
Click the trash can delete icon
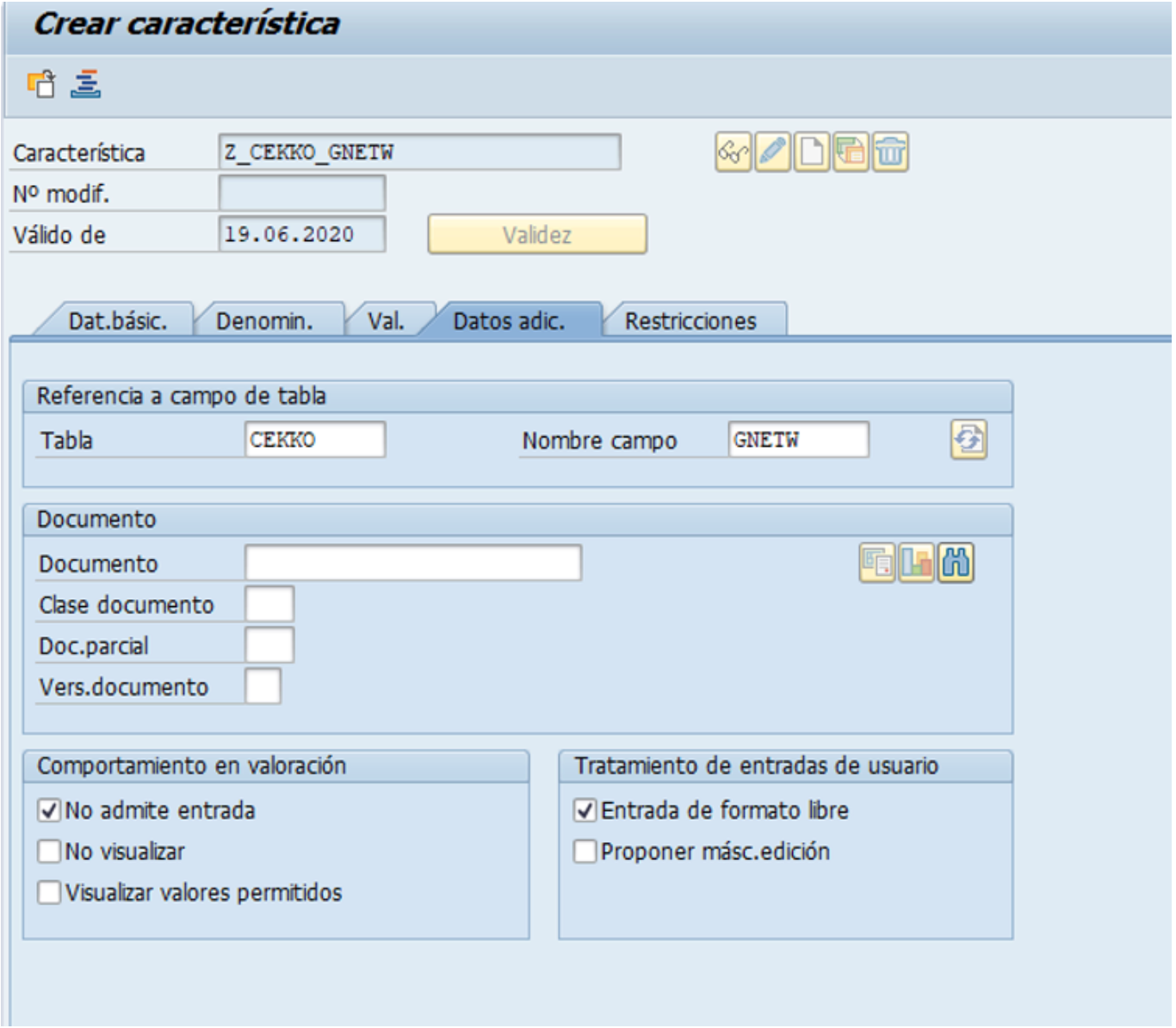point(890,153)
